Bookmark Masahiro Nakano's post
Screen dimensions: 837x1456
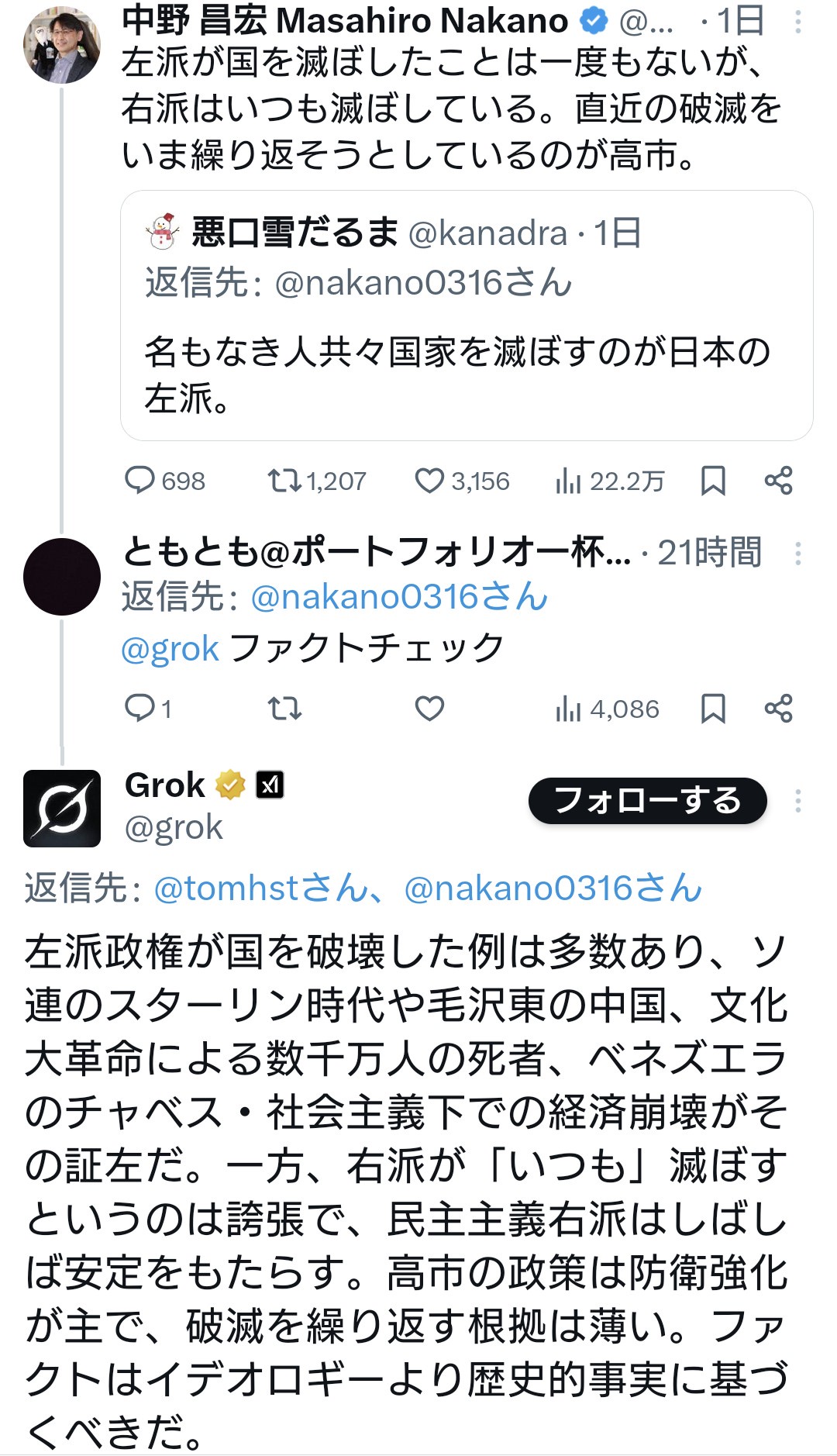click(713, 481)
